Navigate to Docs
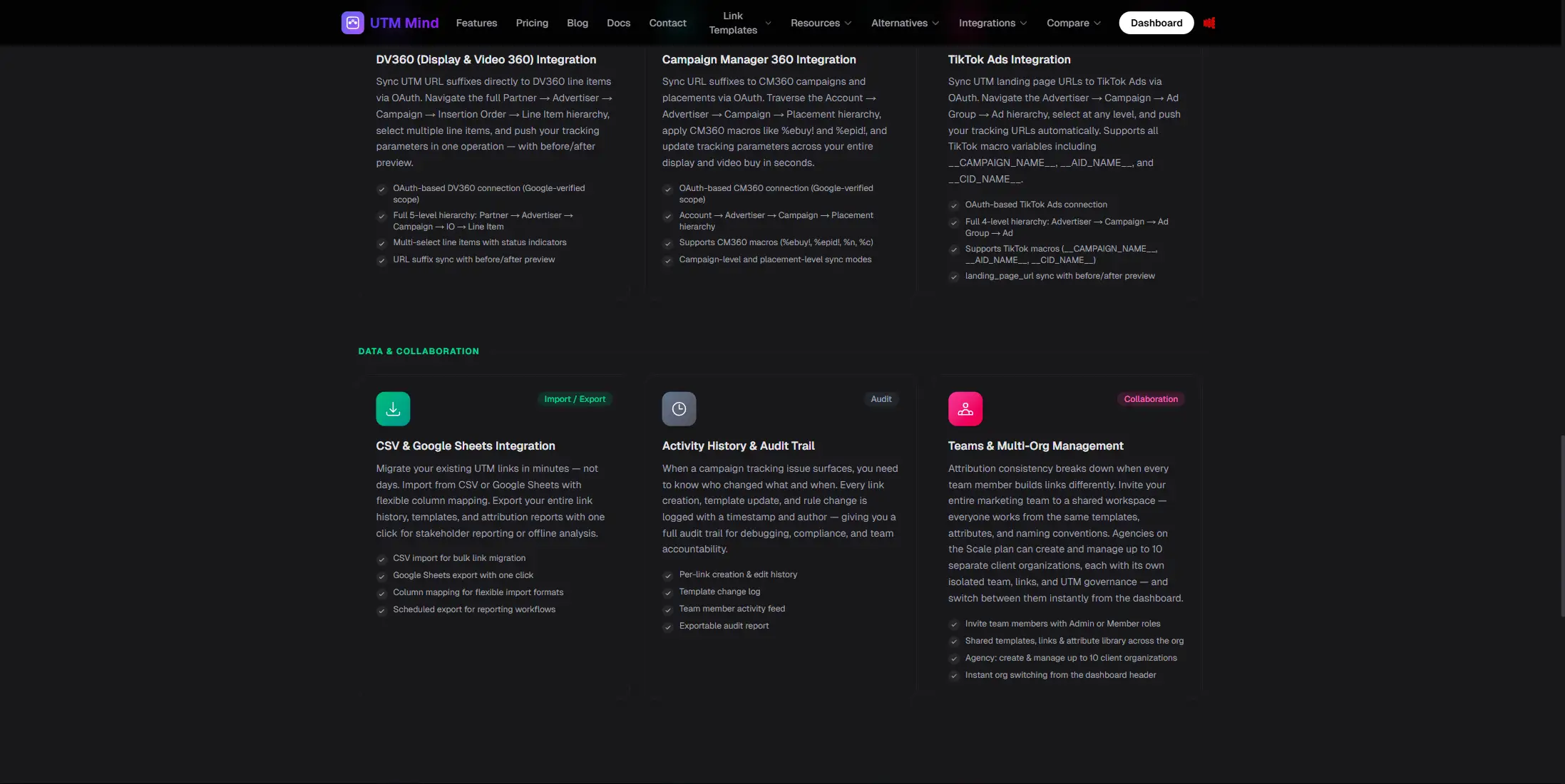This screenshot has width=1565, height=784. (618, 22)
